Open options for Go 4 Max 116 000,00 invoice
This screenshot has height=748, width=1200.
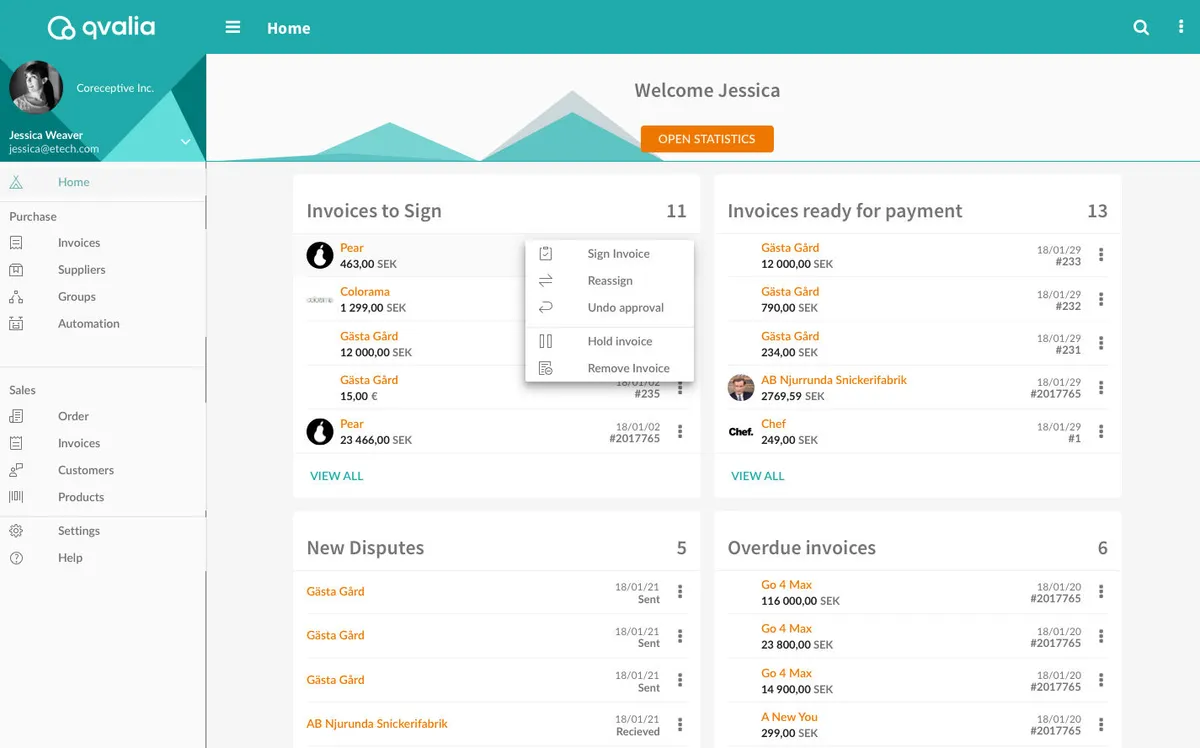click(x=1101, y=592)
